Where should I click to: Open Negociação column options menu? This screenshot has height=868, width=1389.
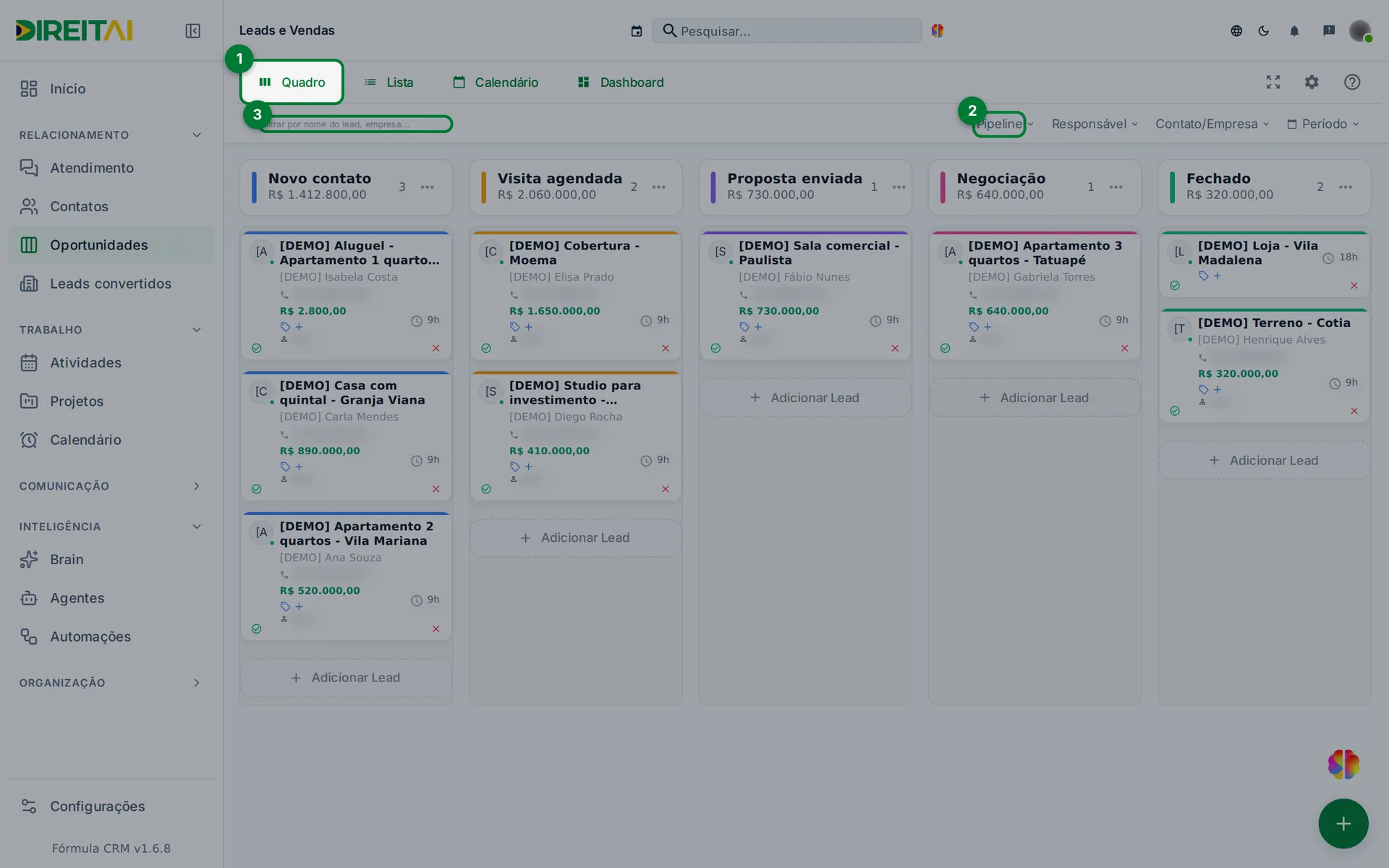tap(1116, 187)
